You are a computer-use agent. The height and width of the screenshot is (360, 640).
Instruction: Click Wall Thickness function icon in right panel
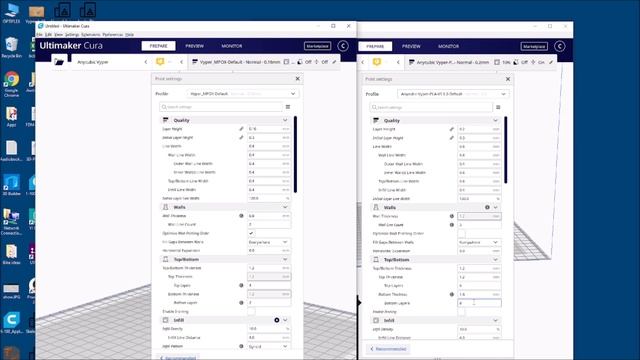[x=451, y=216]
